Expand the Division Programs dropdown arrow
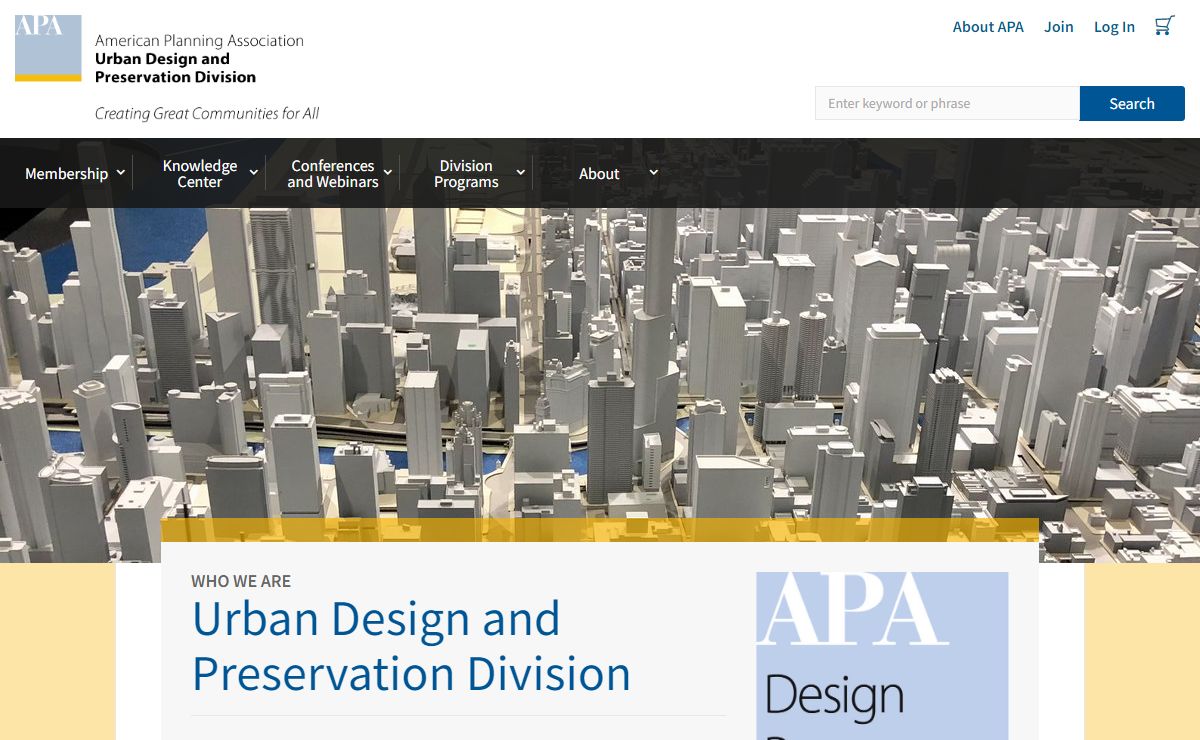This screenshot has width=1200, height=740. [520, 172]
